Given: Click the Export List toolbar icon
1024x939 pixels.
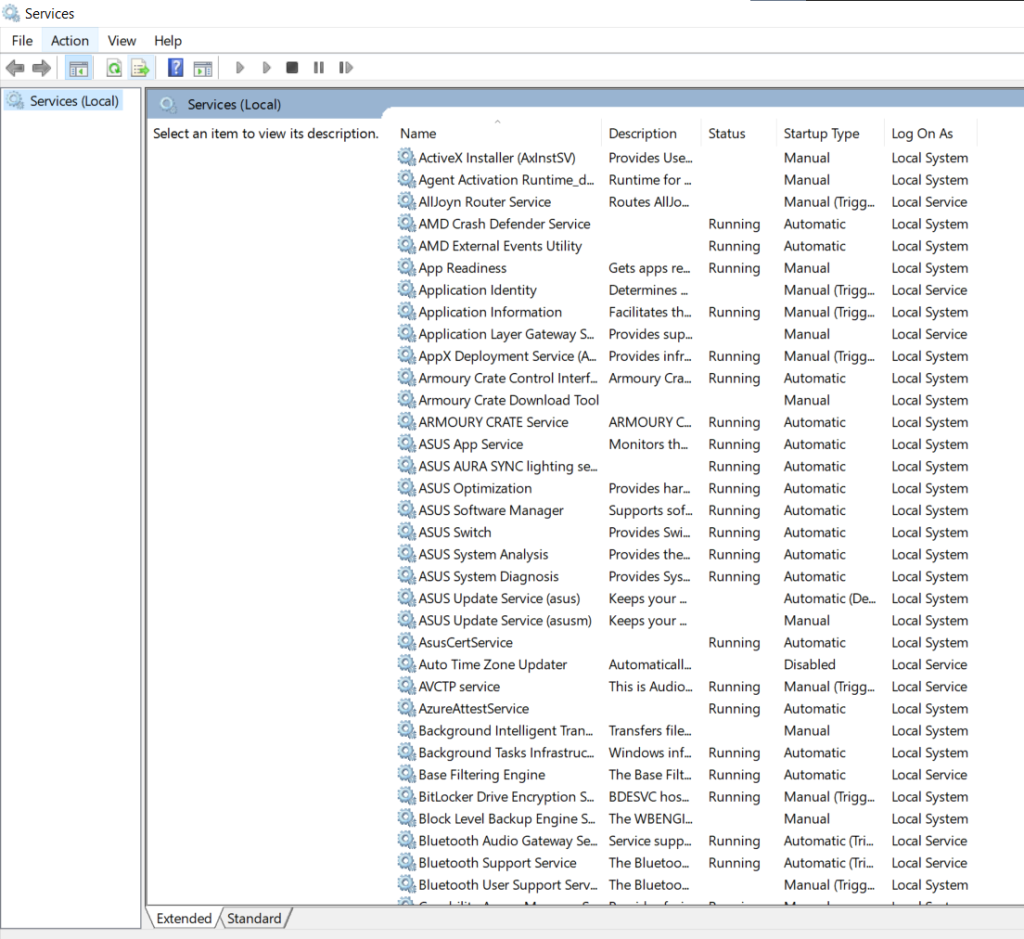Looking at the screenshot, I should 140,68.
